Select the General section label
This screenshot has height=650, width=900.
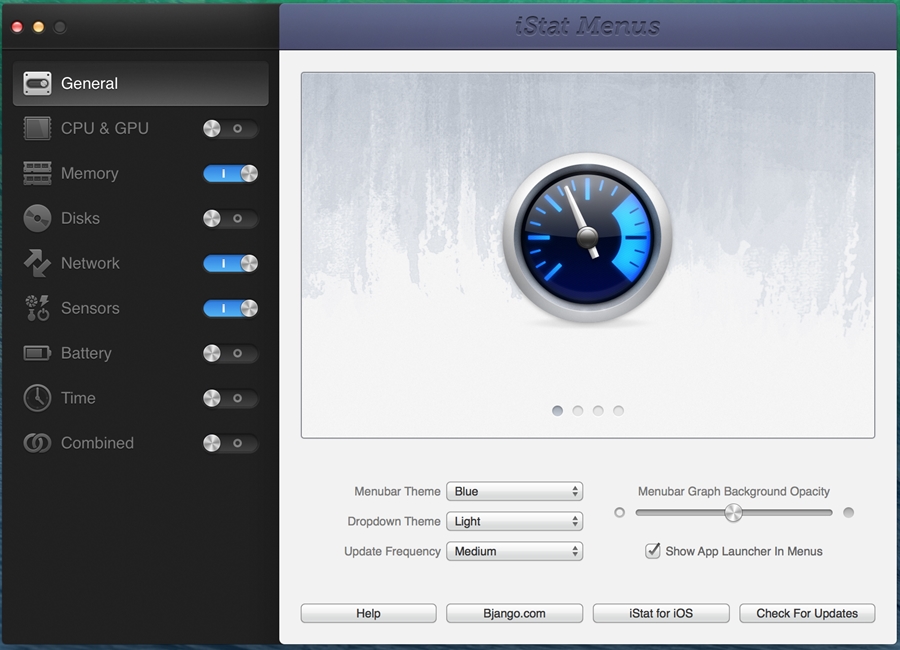pyautogui.click(x=89, y=83)
